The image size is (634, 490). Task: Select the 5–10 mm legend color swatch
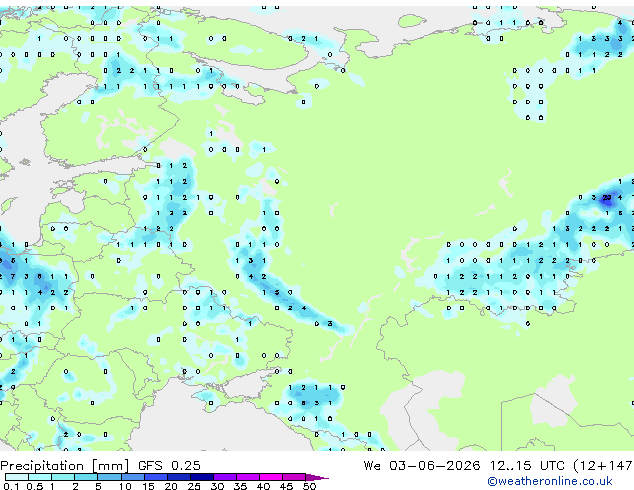[x=109, y=477]
